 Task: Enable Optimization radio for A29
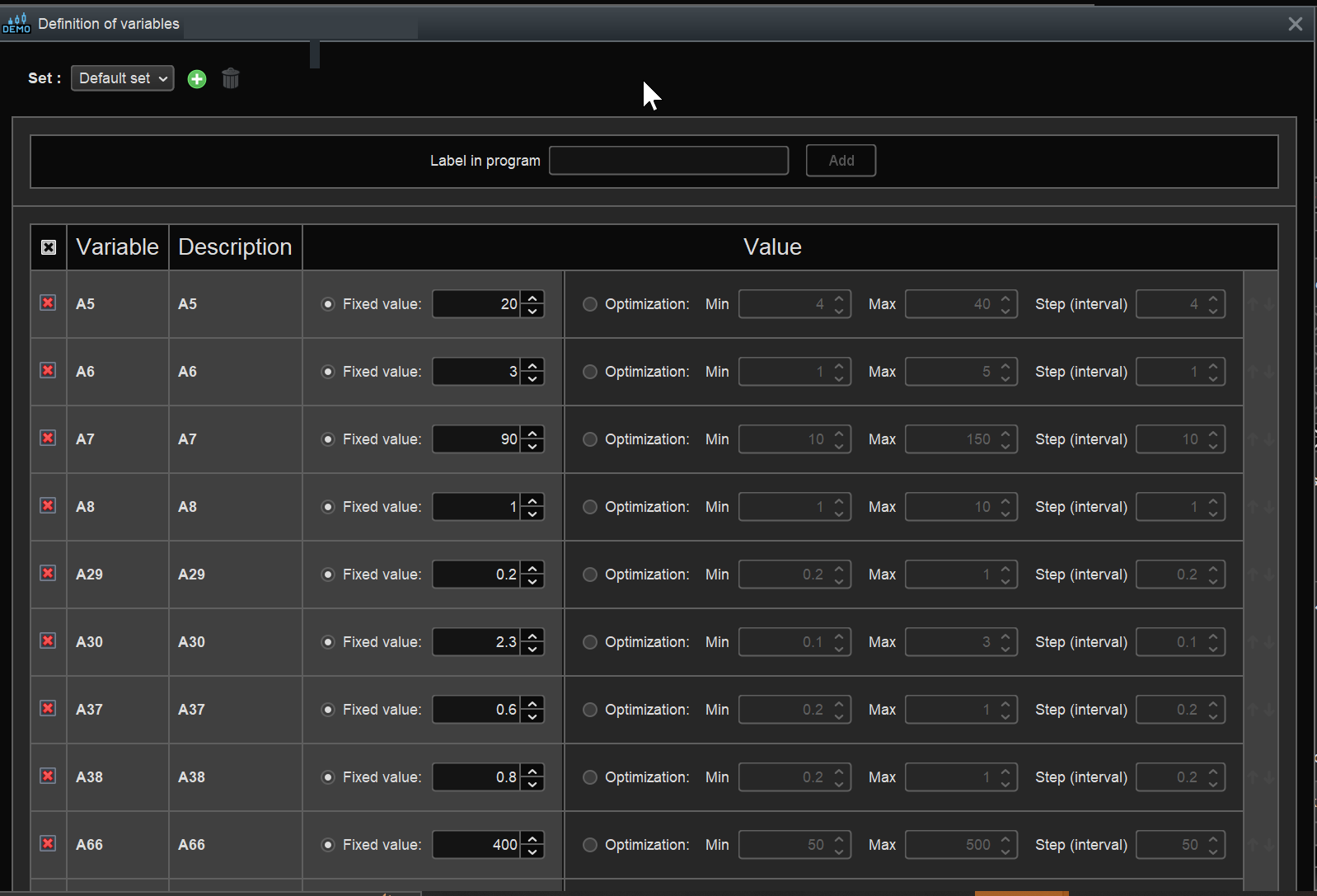pyautogui.click(x=590, y=575)
